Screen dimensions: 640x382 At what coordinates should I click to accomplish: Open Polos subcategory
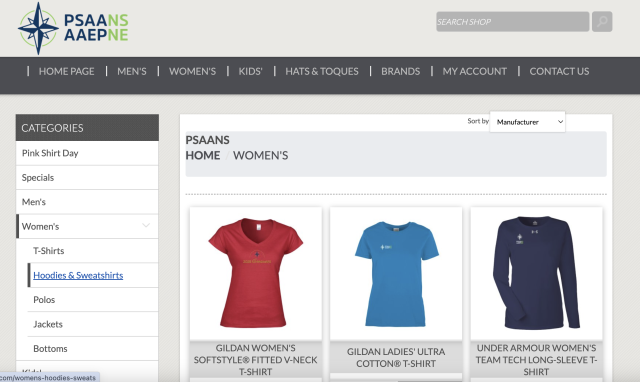click(x=93, y=300)
